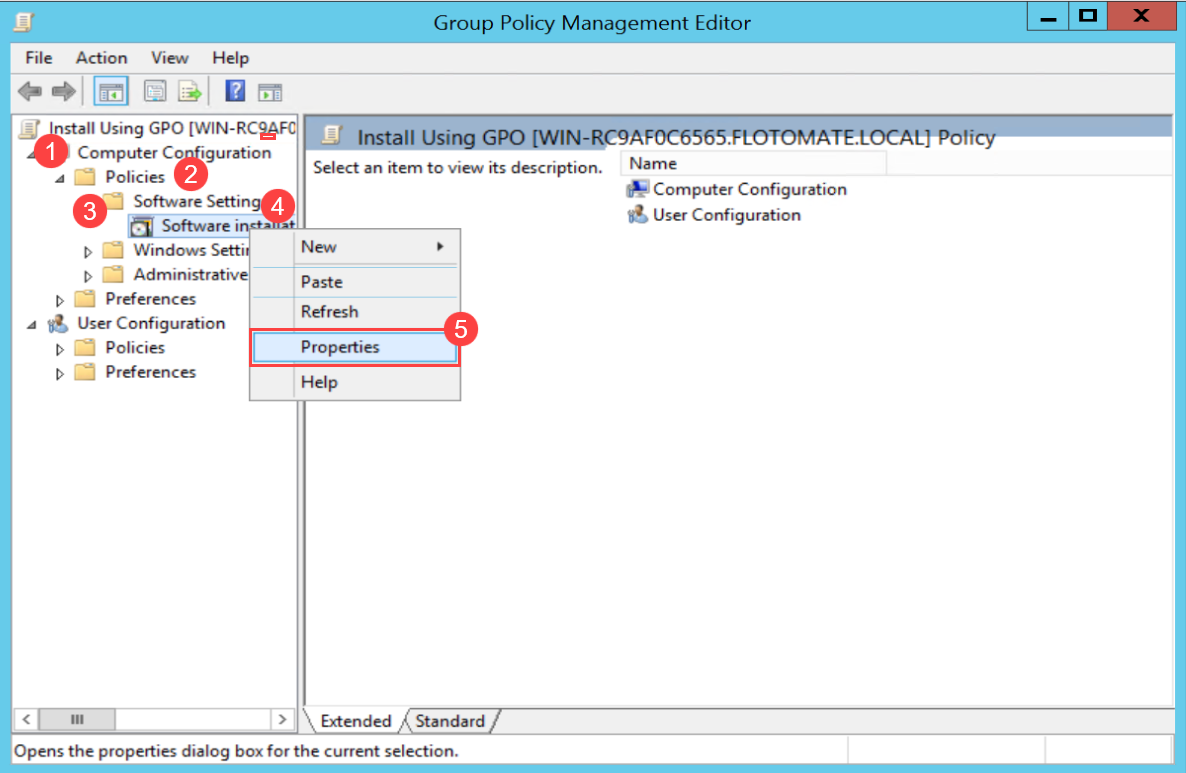Expand the Windows Settings tree node
The height and width of the screenshot is (773, 1186).
pyautogui.click(x=88, y=251)
